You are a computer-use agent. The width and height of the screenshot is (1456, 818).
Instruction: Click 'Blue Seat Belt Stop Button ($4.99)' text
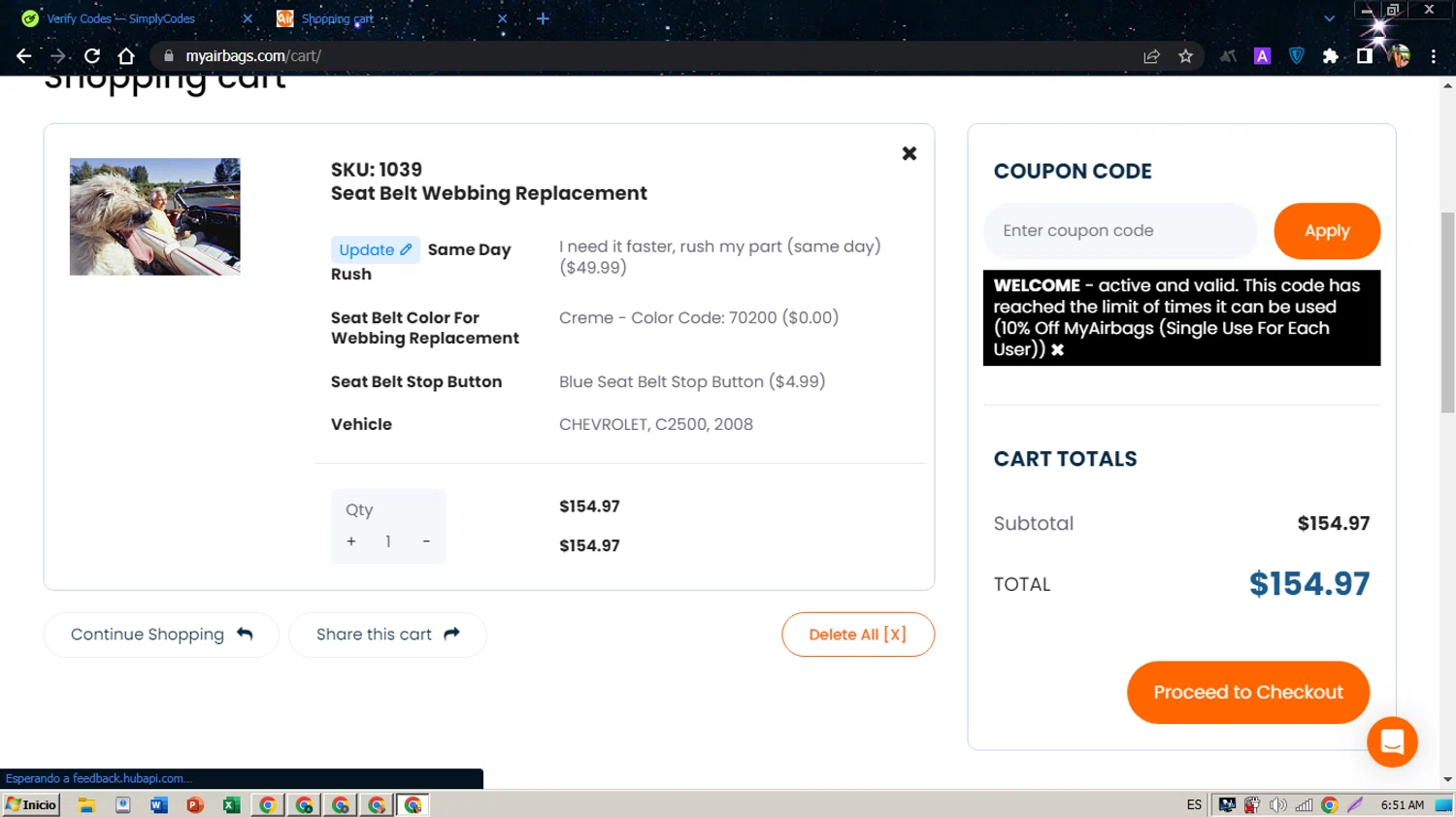coord(692,381)
